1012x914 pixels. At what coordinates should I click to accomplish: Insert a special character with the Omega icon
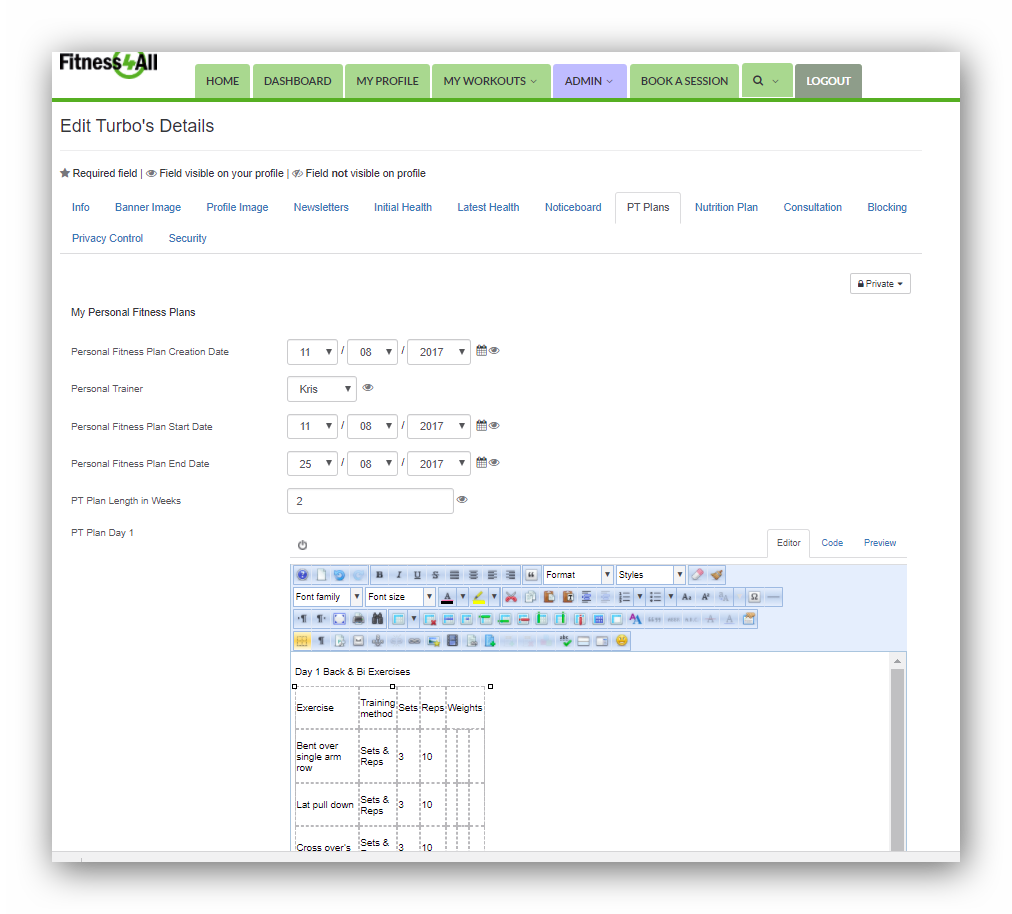coord(754,597)
